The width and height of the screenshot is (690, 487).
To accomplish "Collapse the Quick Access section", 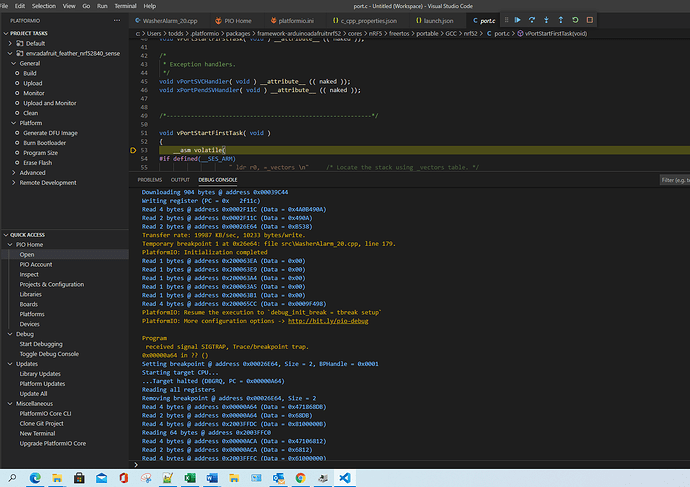I will point(6,235).
